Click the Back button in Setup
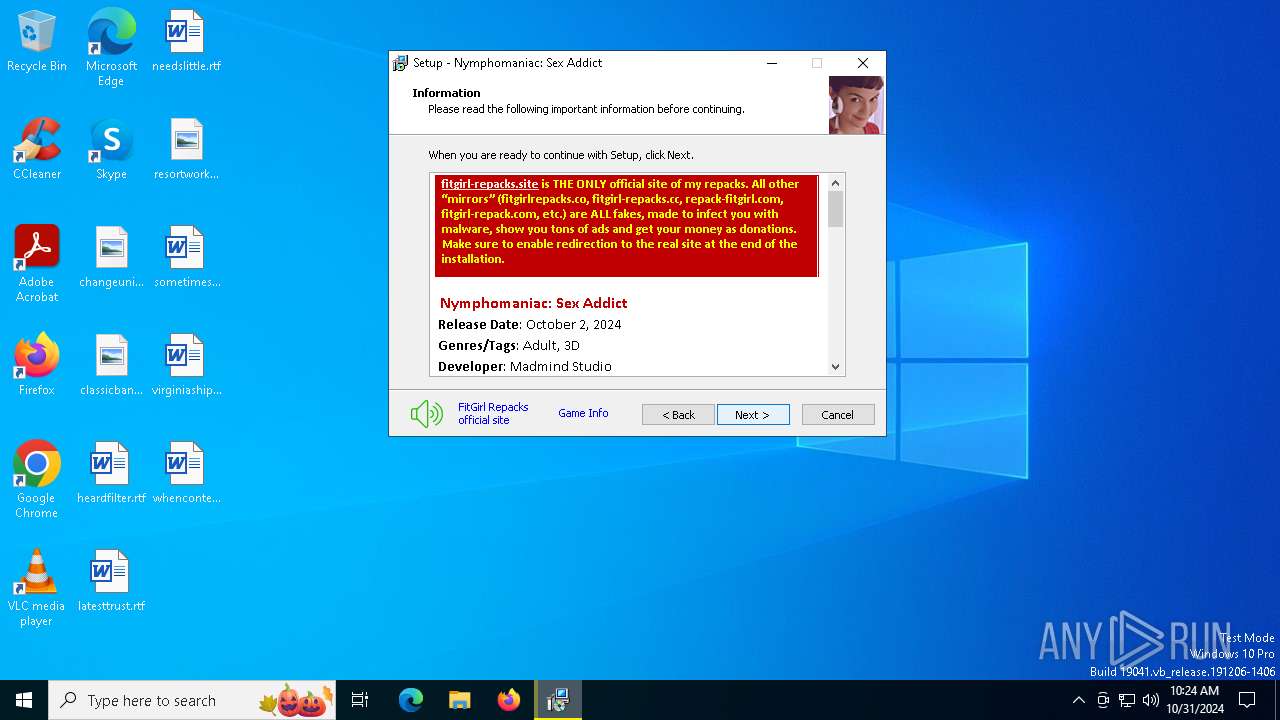1280x720 pixels. 678,414
